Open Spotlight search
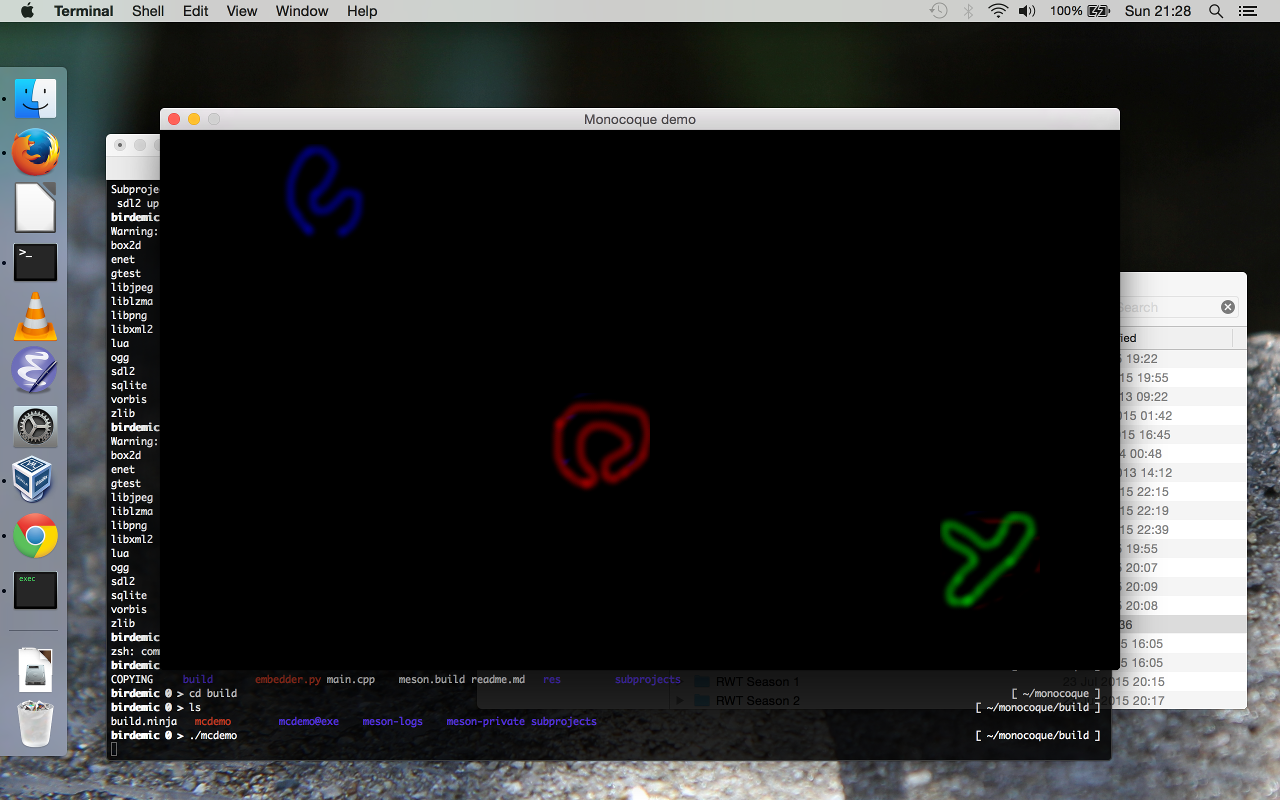The image size is (1280, 800). pos(1216,11)
